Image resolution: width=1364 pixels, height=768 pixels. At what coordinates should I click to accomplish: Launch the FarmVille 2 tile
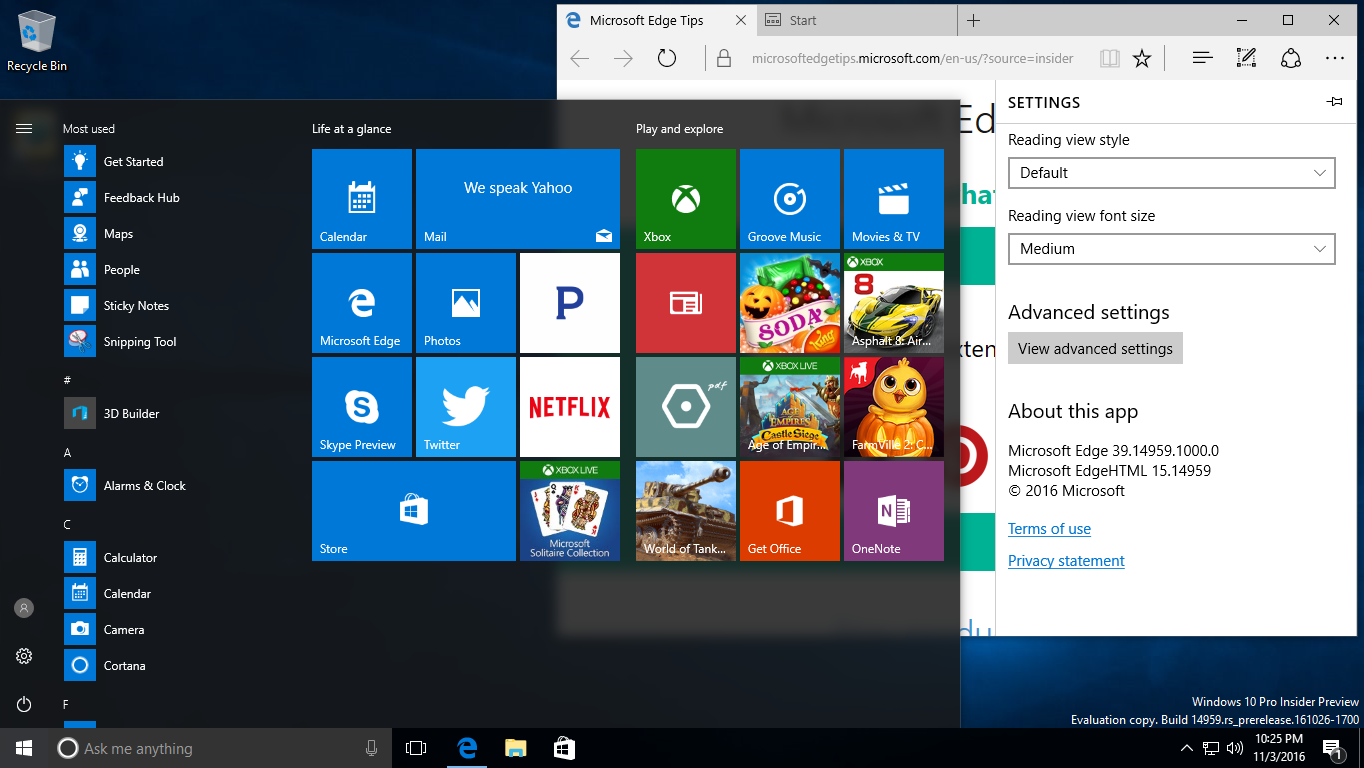(894, 407)
